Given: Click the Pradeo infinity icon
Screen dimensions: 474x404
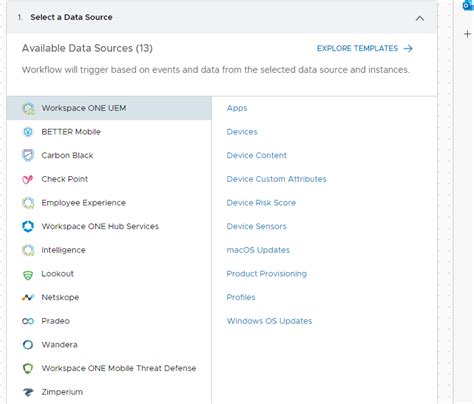Looking at the screenshot, I should [28, 321].
